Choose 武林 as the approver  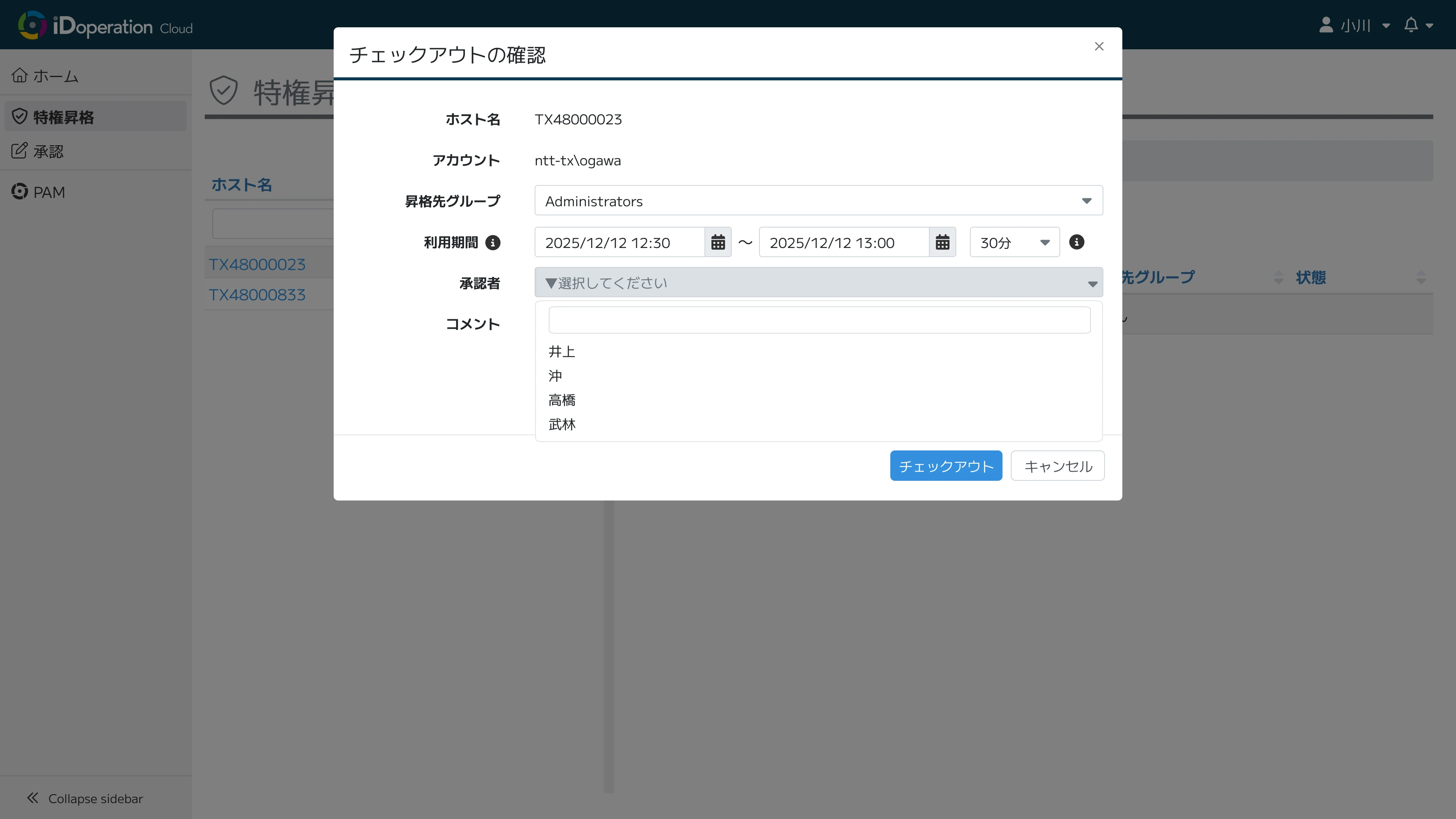click(562, 425)
